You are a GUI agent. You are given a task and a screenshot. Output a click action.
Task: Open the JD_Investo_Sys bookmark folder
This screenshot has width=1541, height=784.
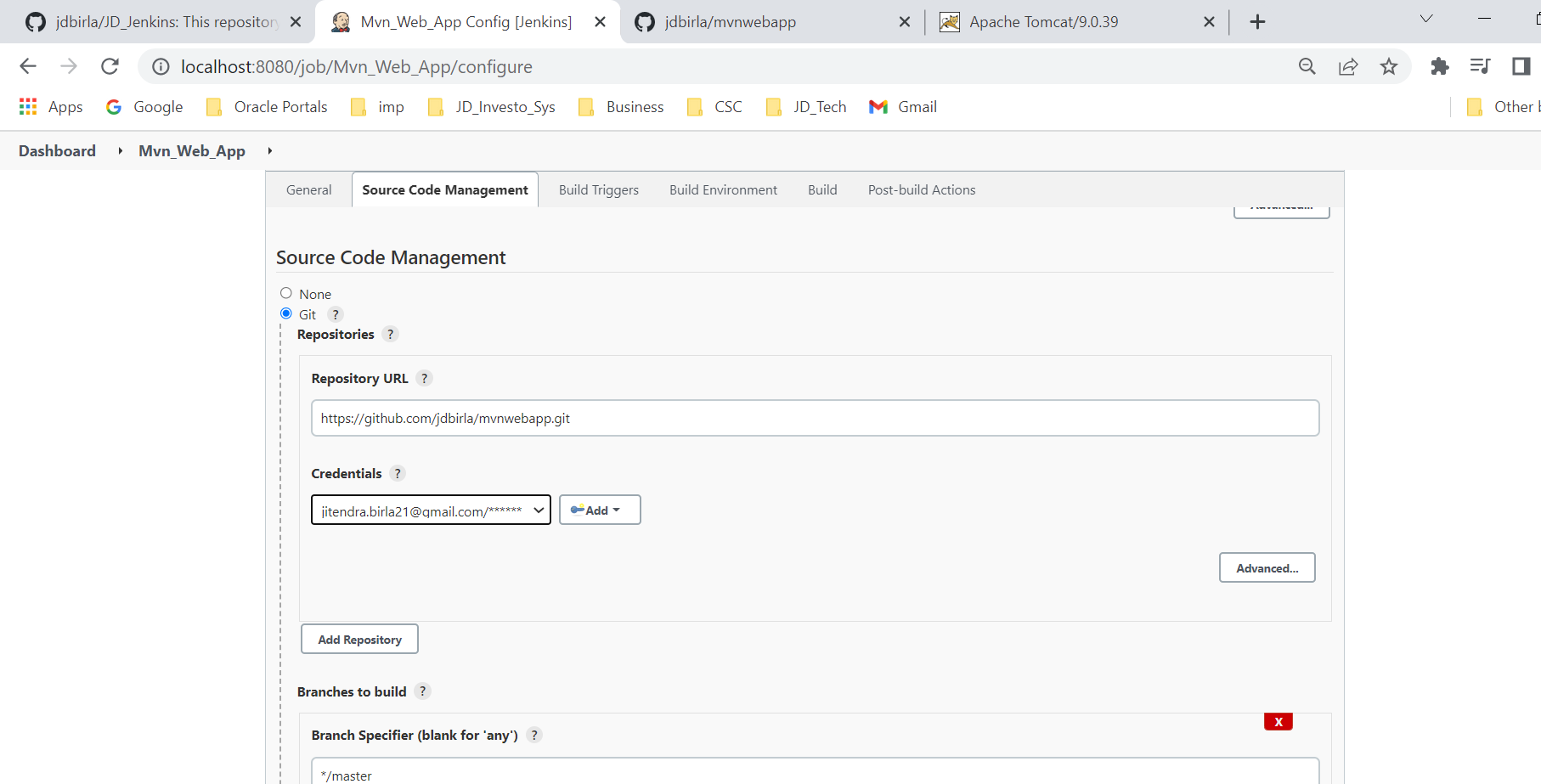[491, 107]
